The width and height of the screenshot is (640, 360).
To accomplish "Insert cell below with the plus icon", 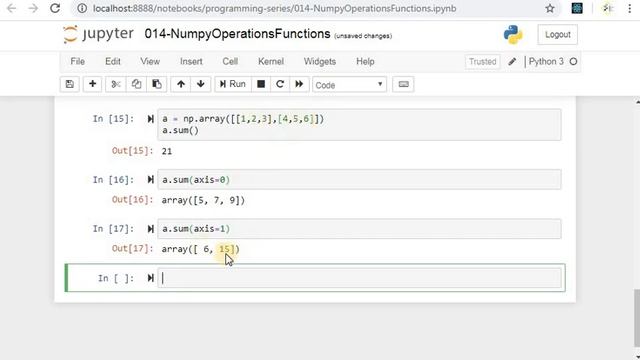I will click(x=93, y=84).
